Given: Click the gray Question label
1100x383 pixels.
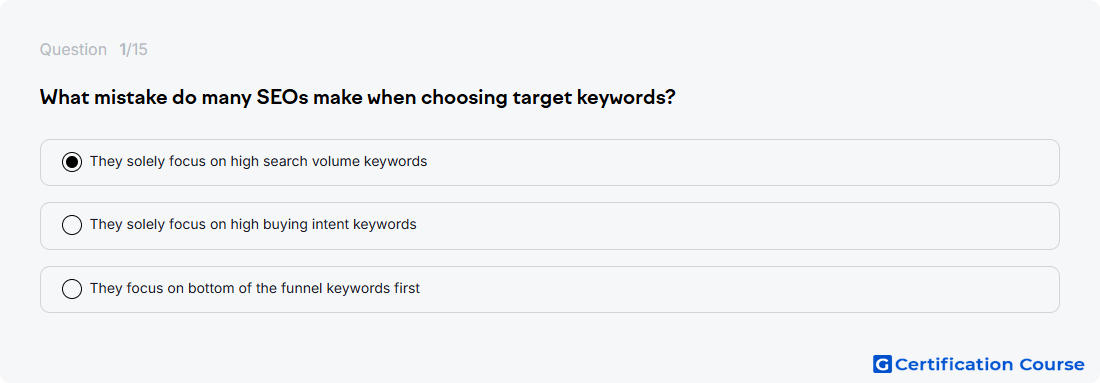Looking at the screenshot, I should point(73,50).
